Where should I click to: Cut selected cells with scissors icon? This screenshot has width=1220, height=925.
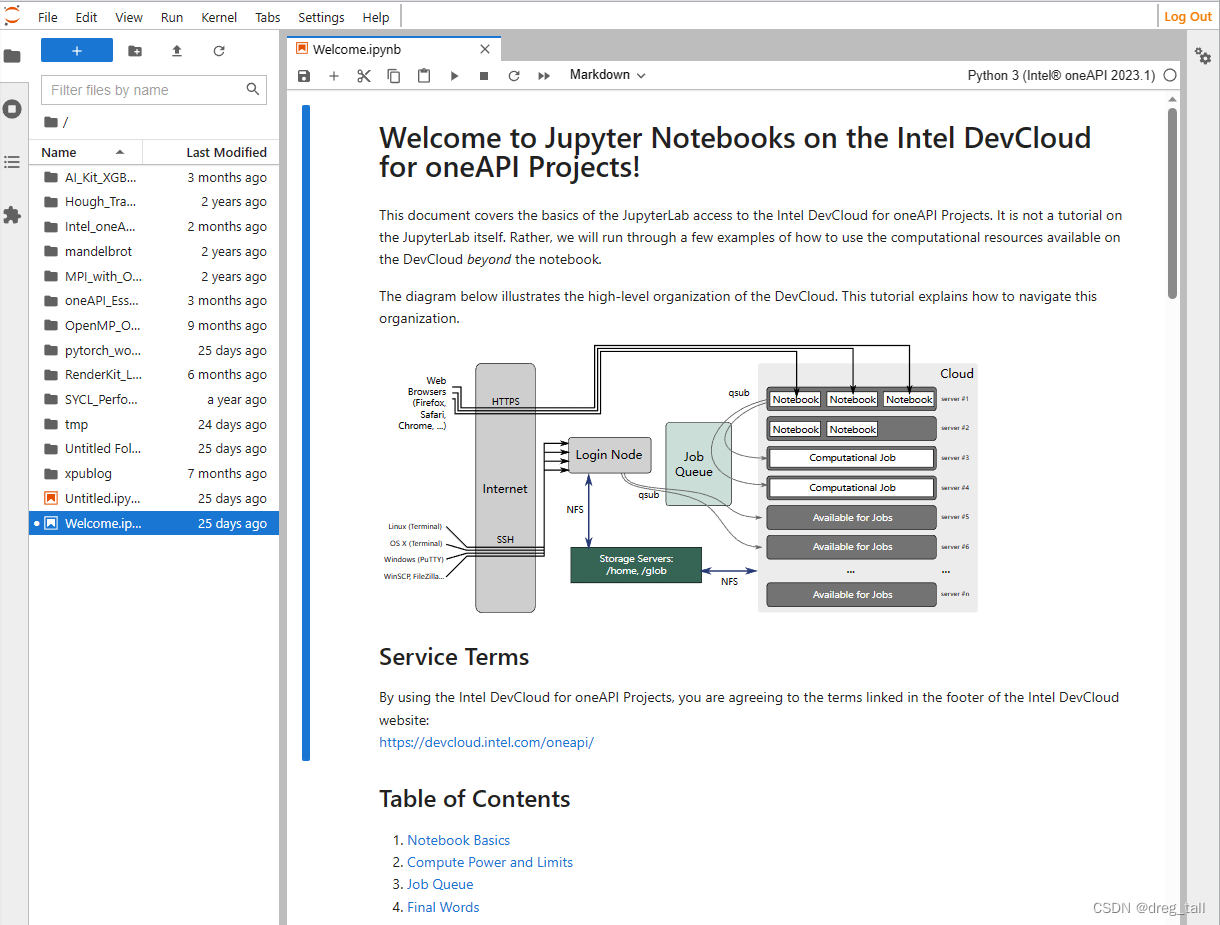coord(364,76)
